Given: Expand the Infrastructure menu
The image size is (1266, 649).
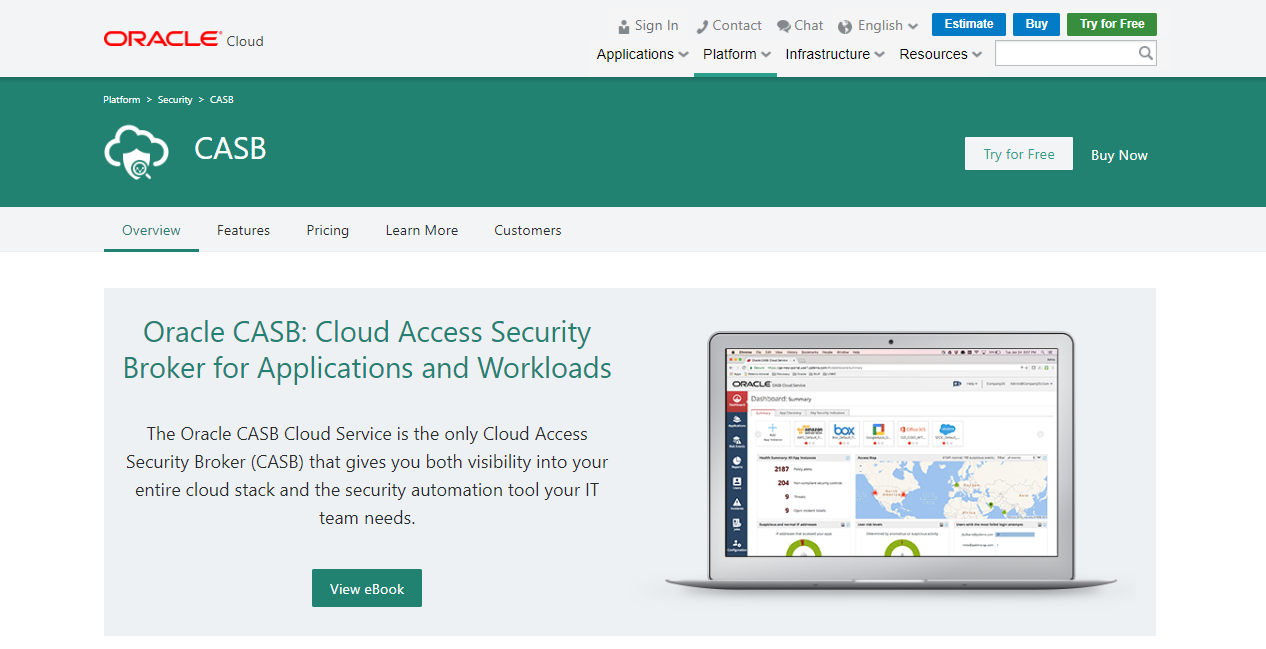Looking at the screenshot, I should pyautogui.click(x=835, y=54).
